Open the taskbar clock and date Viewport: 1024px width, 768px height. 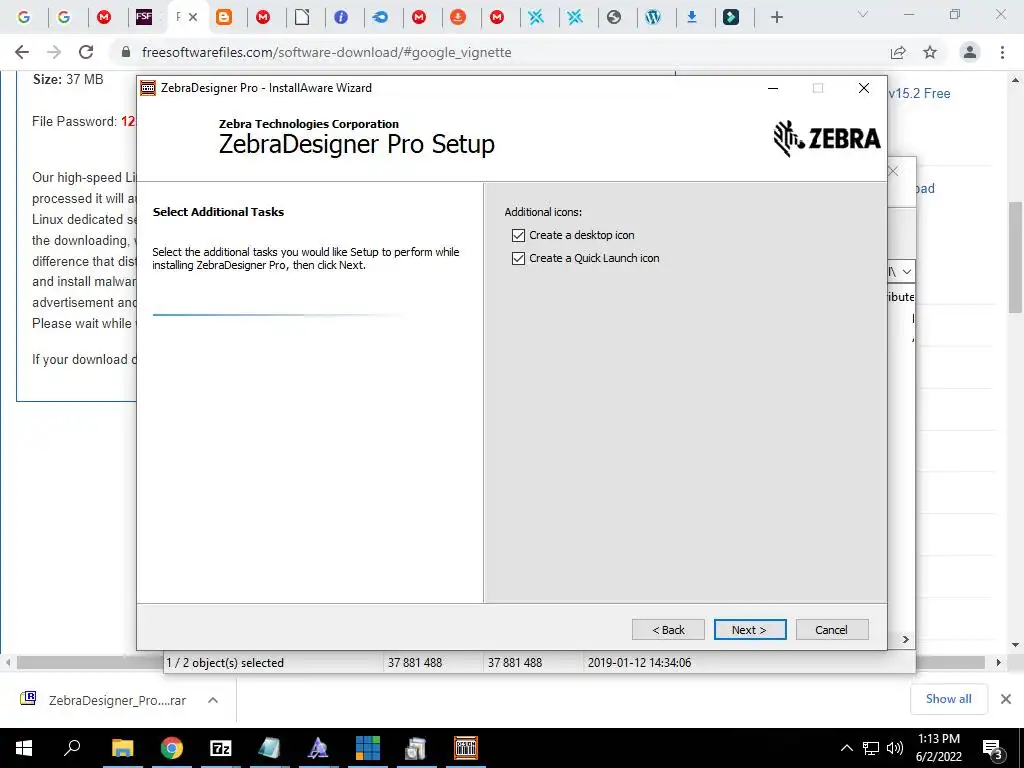pyautogui.click(x=939, y=748)
